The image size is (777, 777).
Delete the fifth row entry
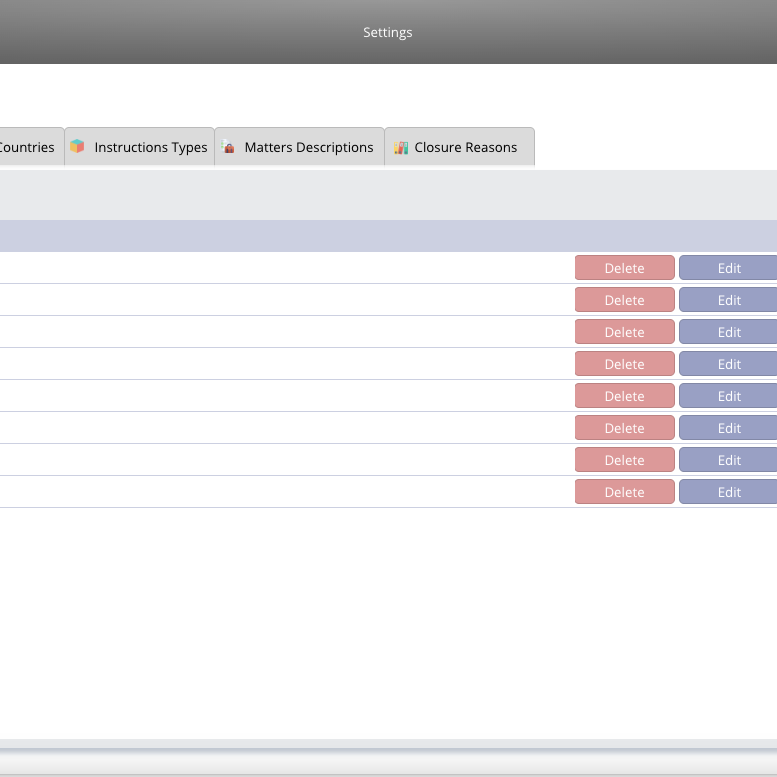coord(624,396)
